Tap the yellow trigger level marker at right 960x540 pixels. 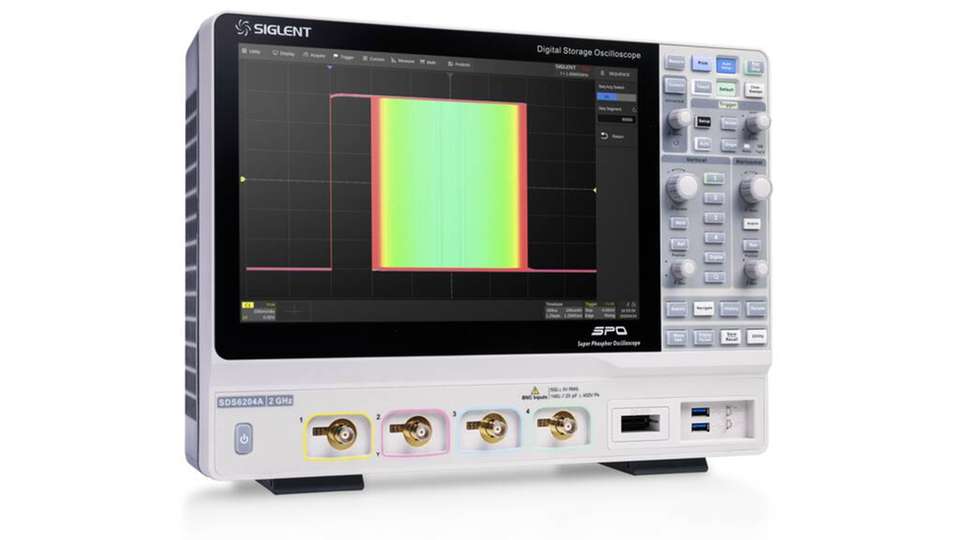594,190
